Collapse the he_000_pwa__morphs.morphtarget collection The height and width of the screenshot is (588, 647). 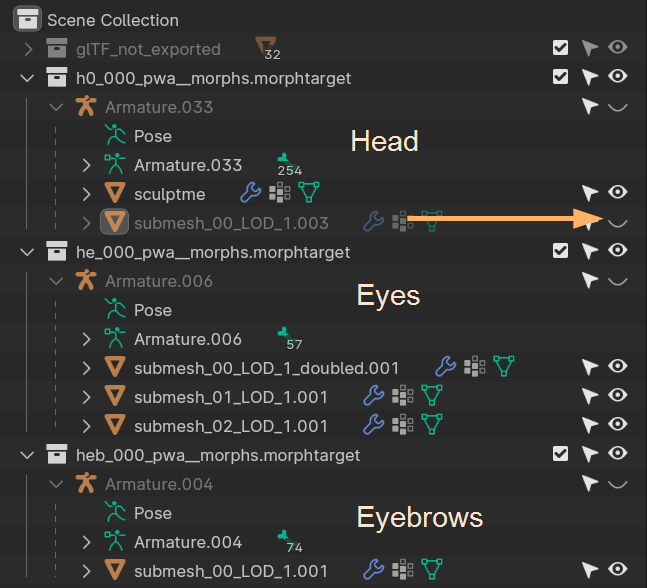pyautogui.click(x=27, y=252)
